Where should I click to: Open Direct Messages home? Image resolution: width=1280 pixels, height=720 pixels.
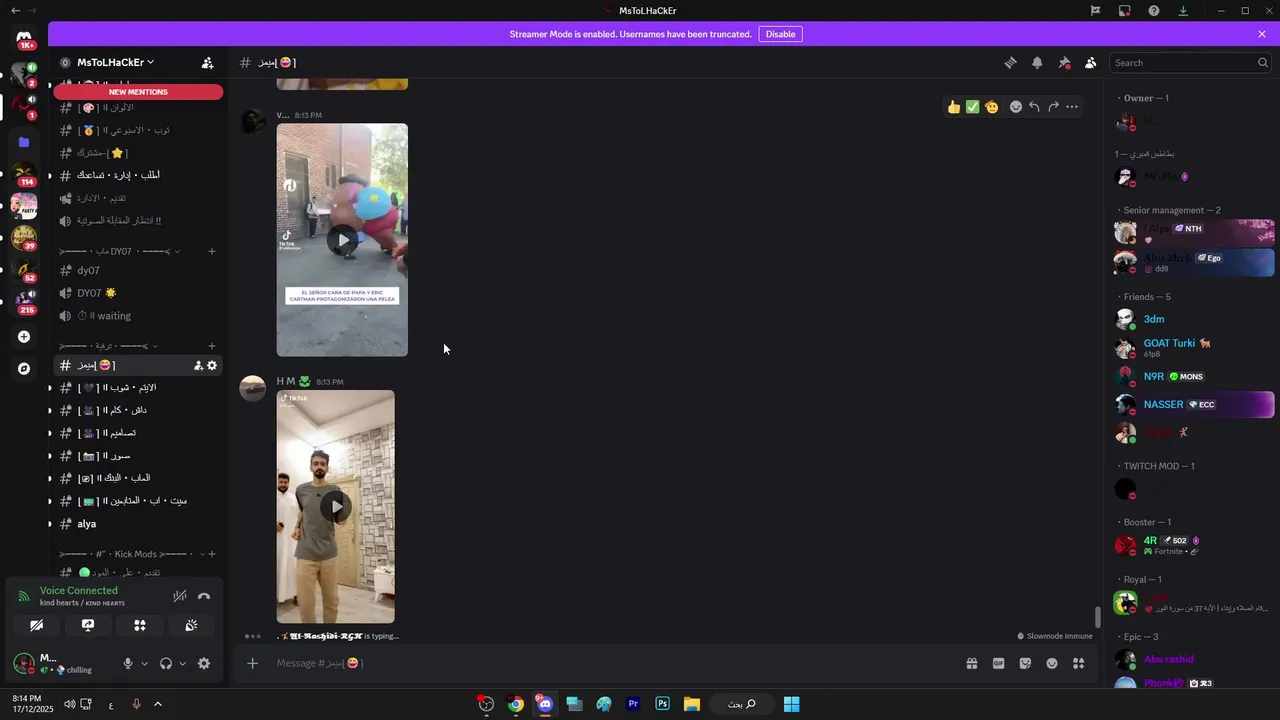pos(24,38)
